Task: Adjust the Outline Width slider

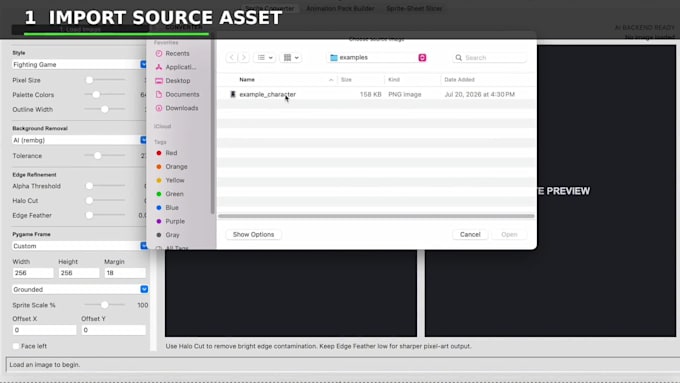Action: point(105,109)
